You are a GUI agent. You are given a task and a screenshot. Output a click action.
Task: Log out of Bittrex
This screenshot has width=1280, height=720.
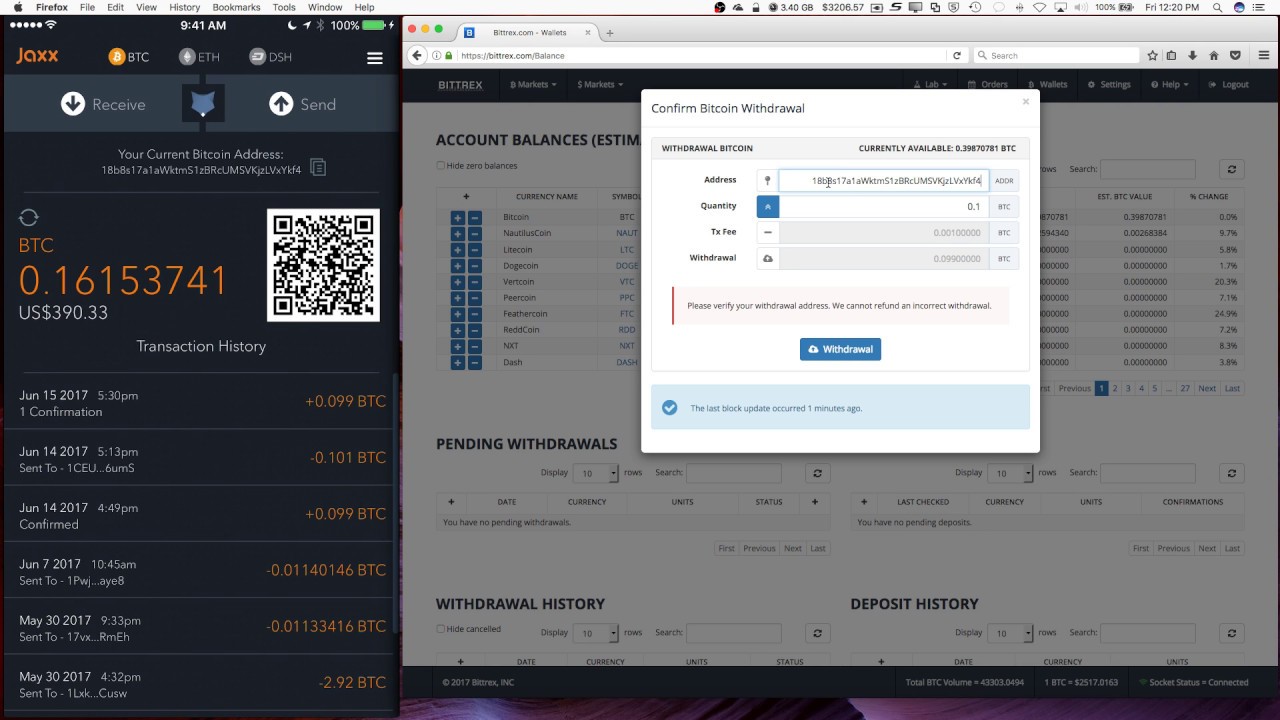(1229, 84)
